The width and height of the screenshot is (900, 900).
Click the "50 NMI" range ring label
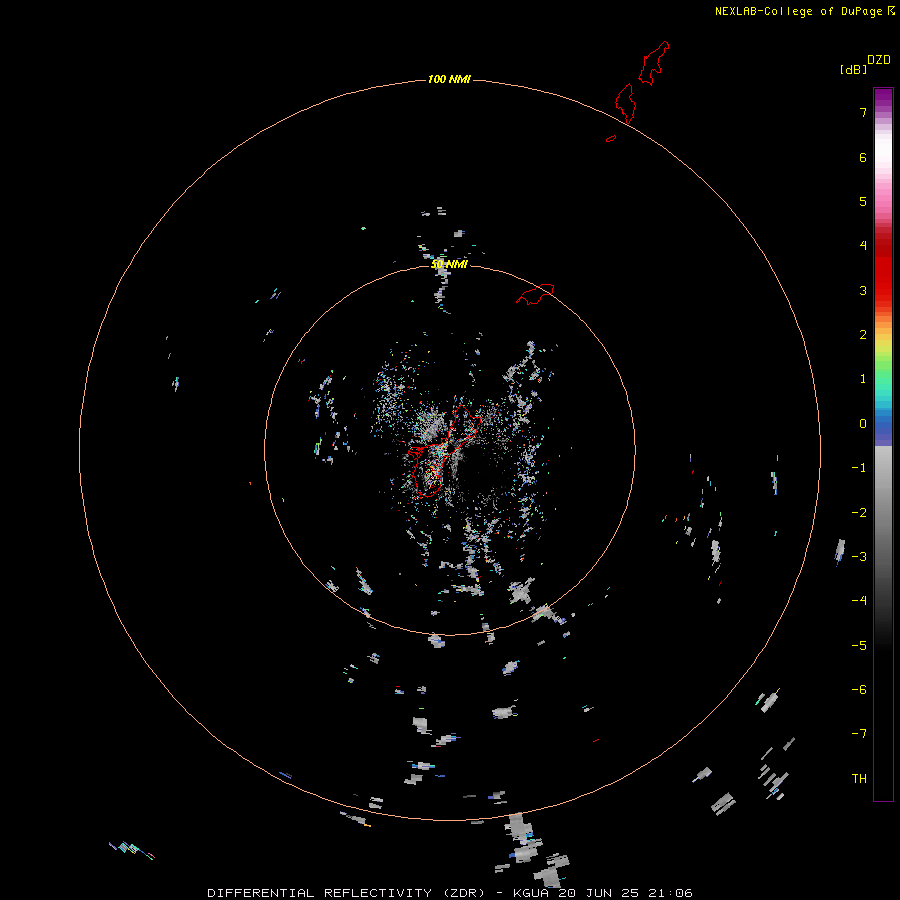(x=449, y=264)
